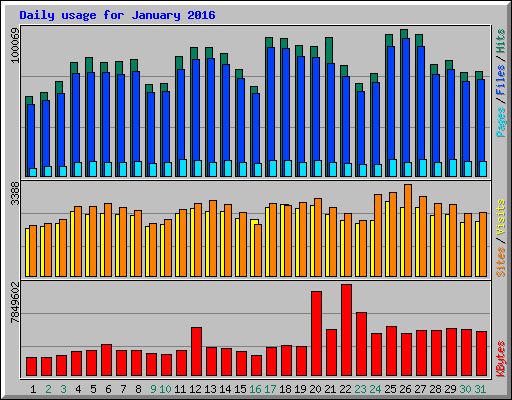Click the orange Sites bar for day 24
512x400 pixels.
(x=378, y=235)
